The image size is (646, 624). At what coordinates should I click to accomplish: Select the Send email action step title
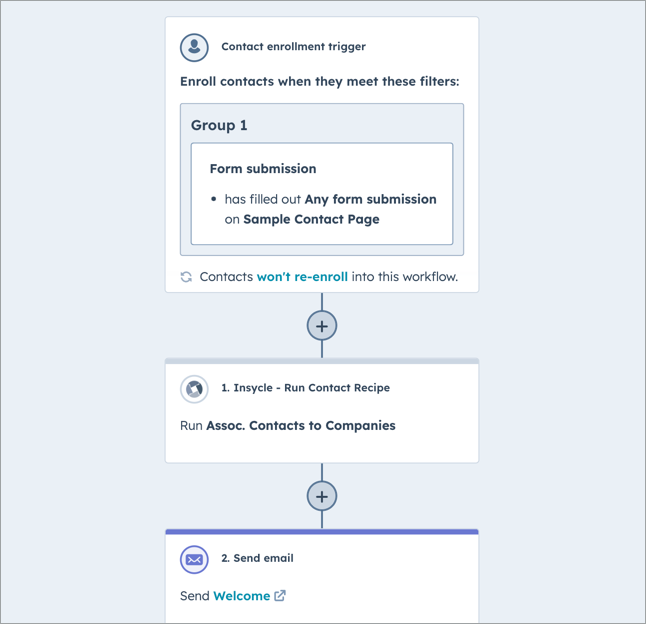pyautogui.click(x=257, y=559)
